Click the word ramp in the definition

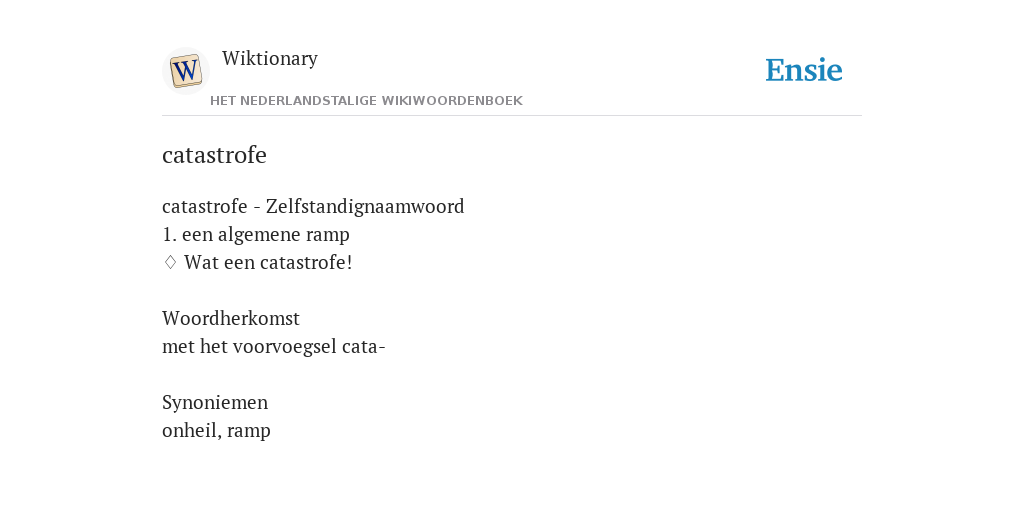coord(328,236)
